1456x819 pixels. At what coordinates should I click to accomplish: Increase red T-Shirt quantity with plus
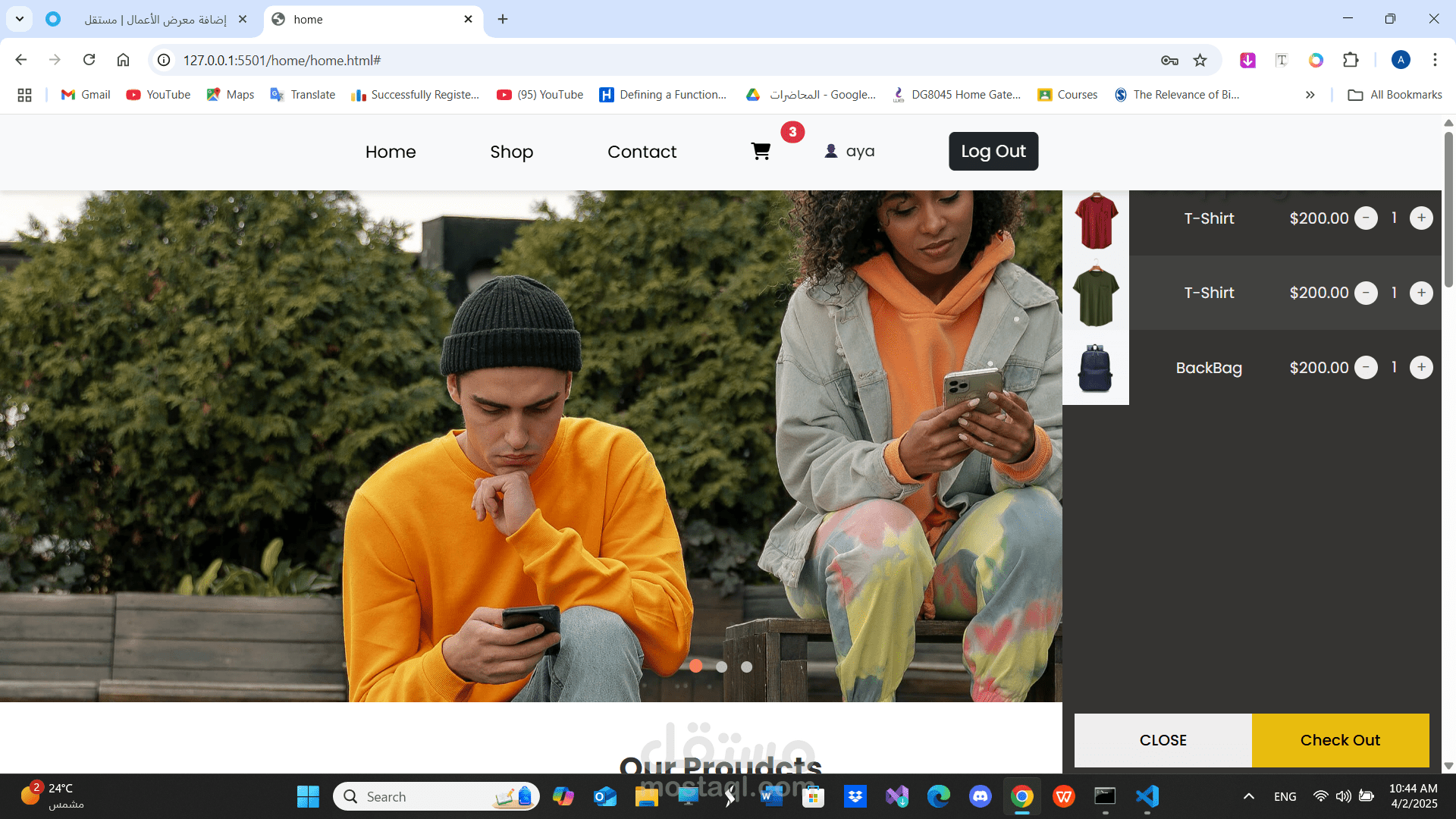[x=1421, y=218]
